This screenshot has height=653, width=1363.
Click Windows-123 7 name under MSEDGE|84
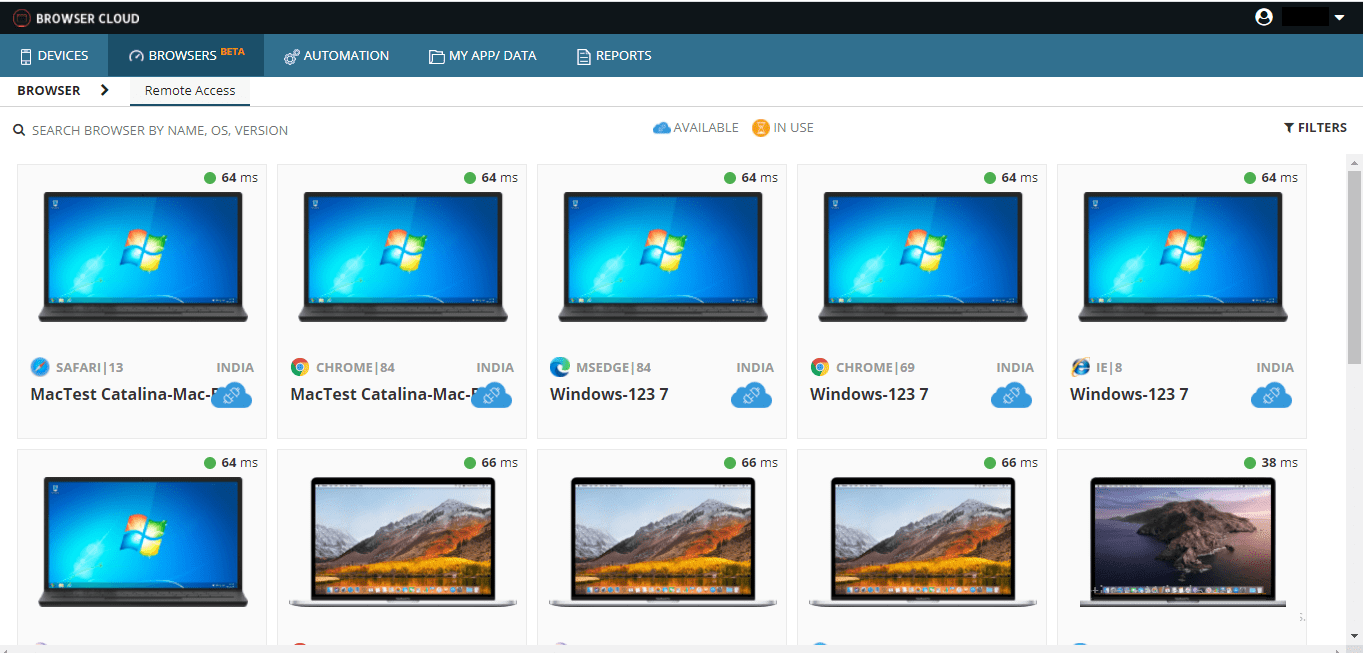click(x=609, y=394)
